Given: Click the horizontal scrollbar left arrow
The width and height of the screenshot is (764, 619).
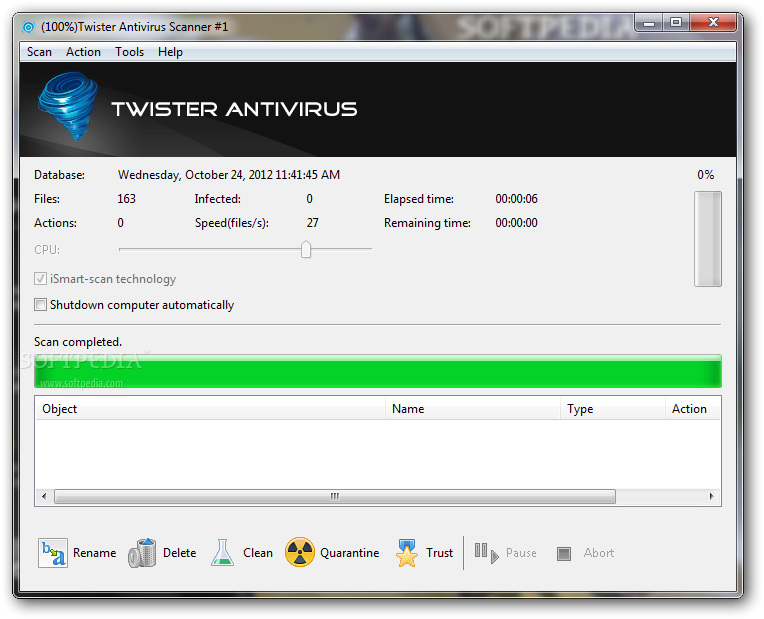Looking at the screenshot, I should point(44,497).
